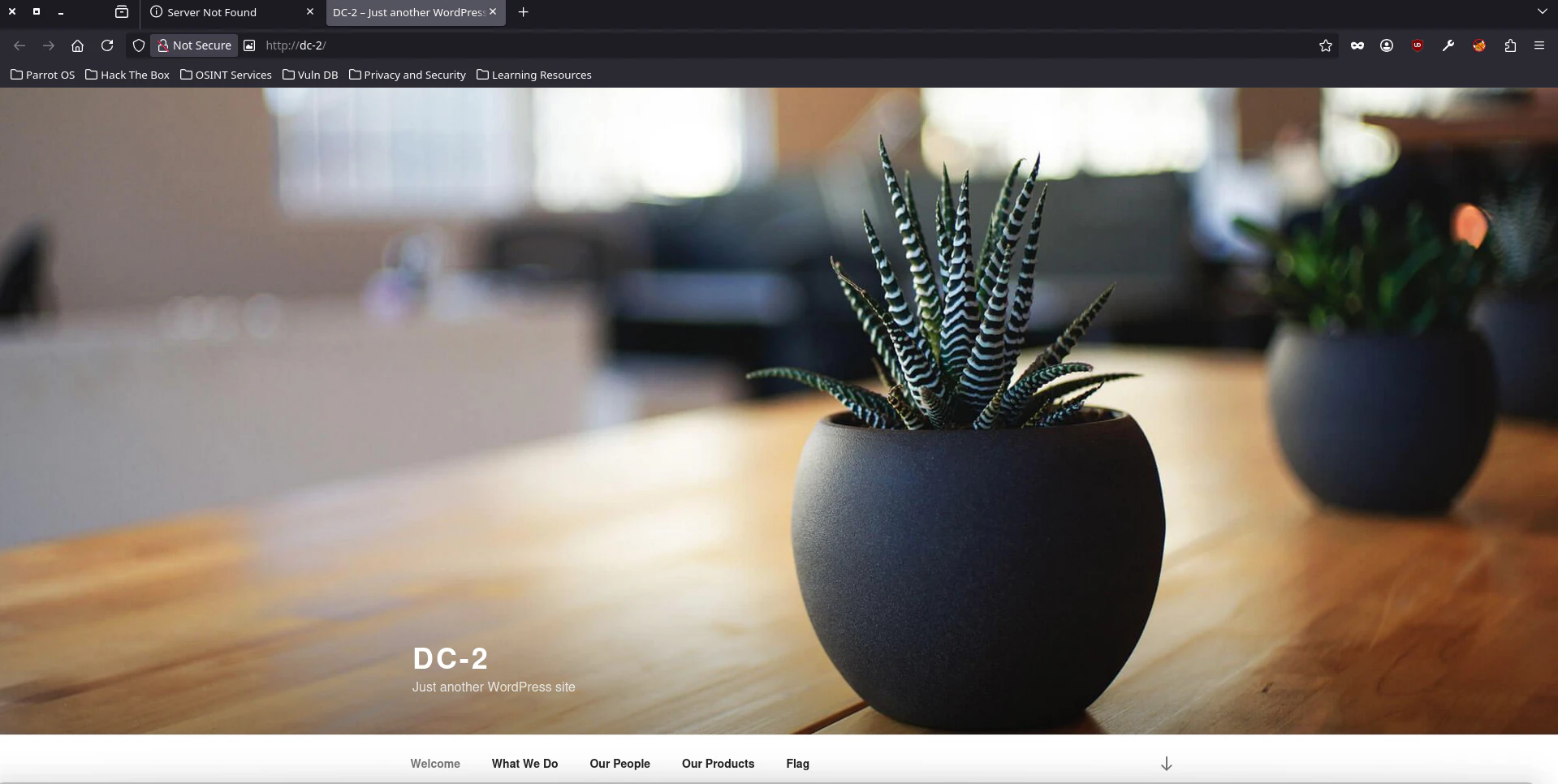
Task: Click the 'Just another WordPress site' tagline
Action: (494, 687)
